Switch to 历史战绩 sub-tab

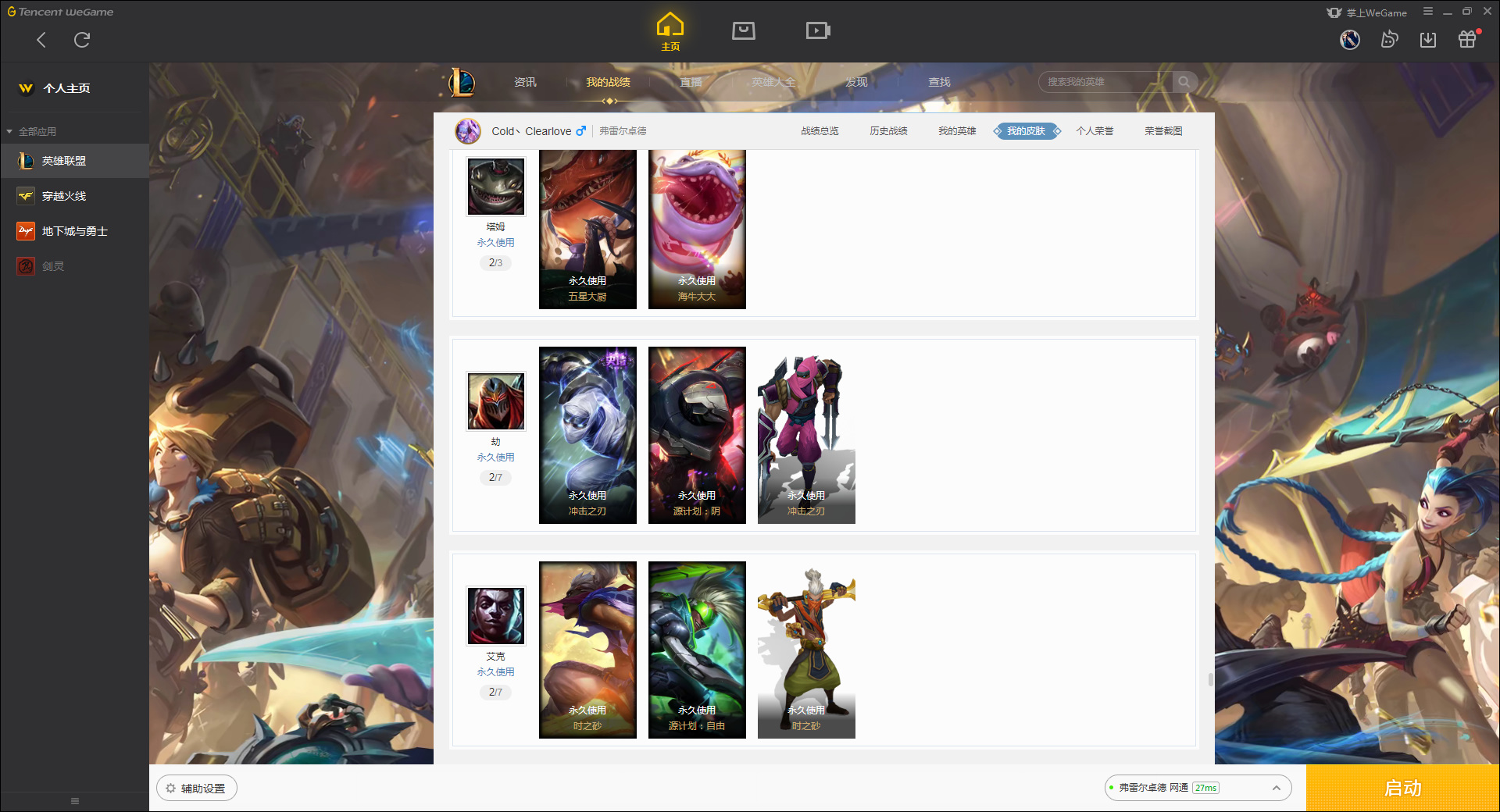[x=888, y=131]
